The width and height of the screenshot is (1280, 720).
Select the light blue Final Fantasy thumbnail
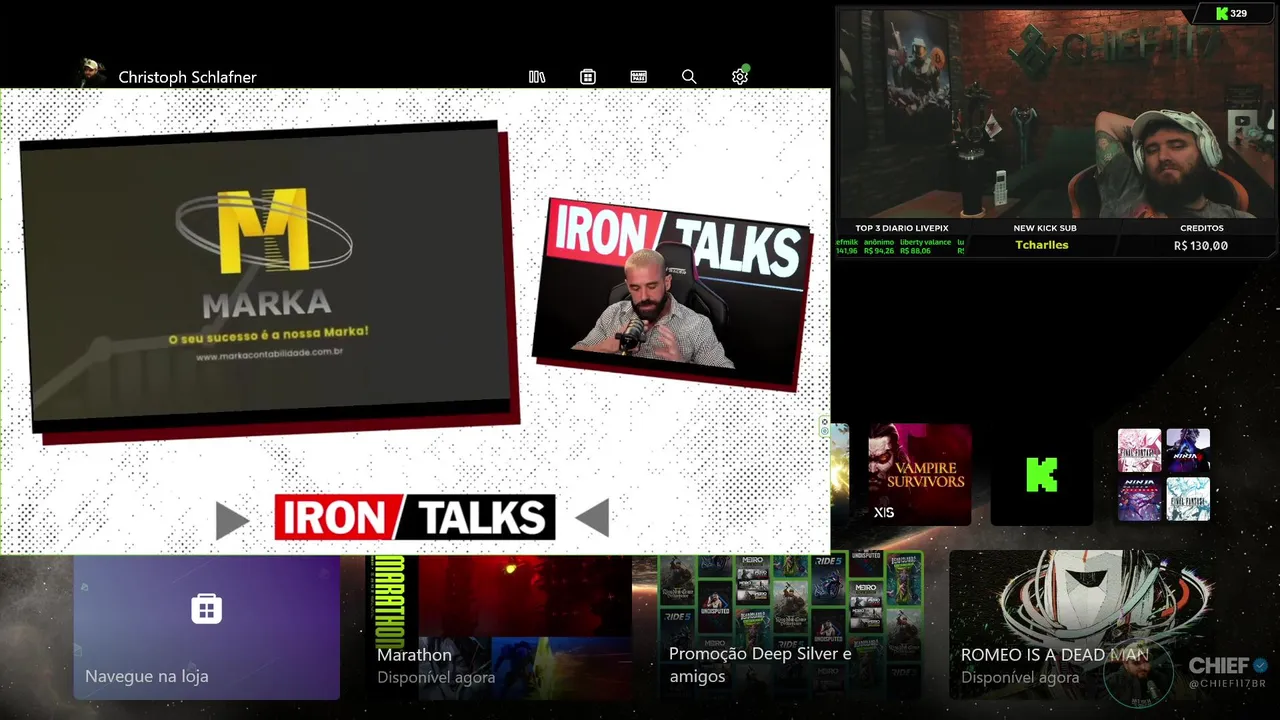1188,499
